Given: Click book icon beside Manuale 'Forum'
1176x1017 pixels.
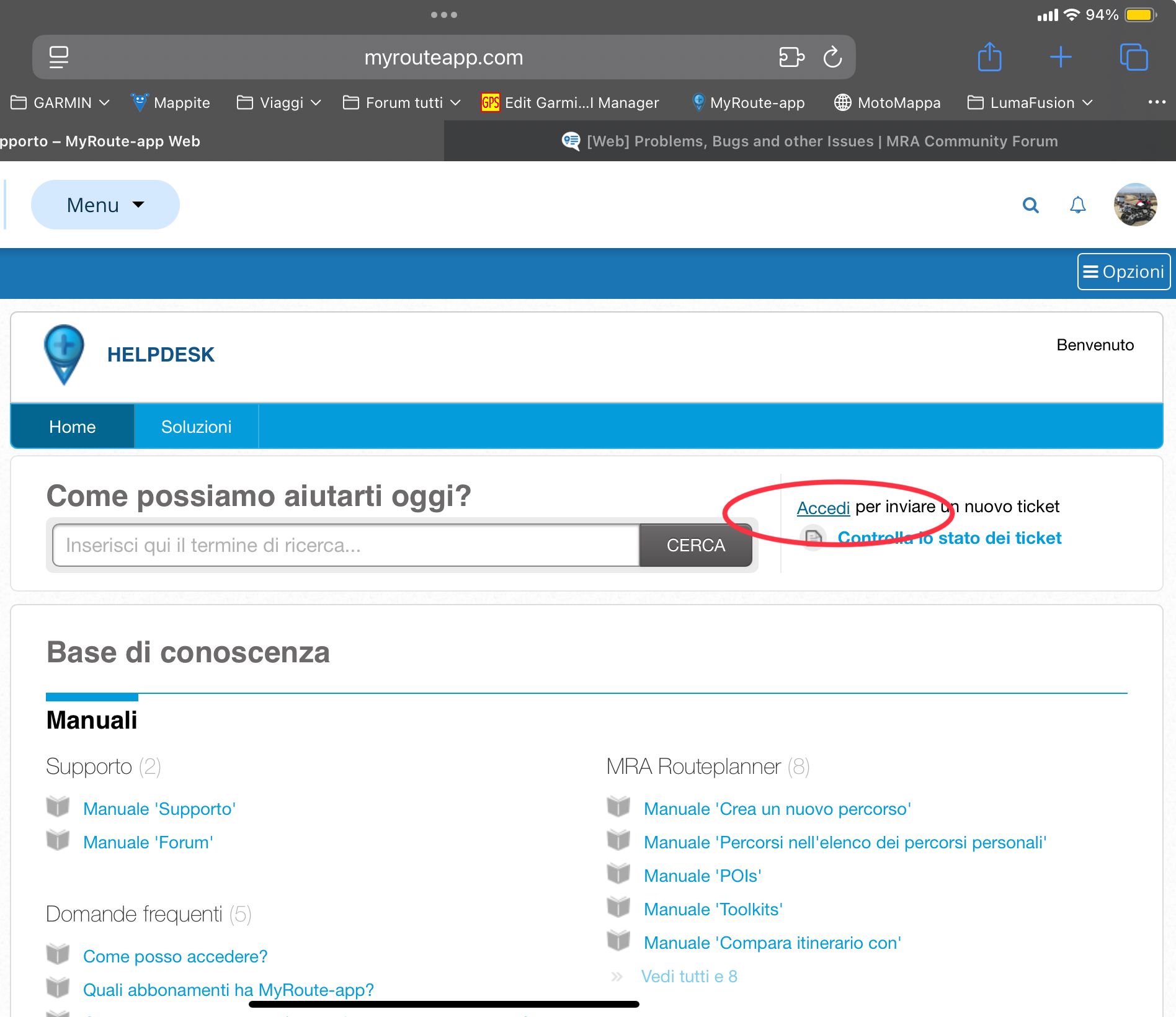Looking at the screenshot, I should [x=58, y=841].
